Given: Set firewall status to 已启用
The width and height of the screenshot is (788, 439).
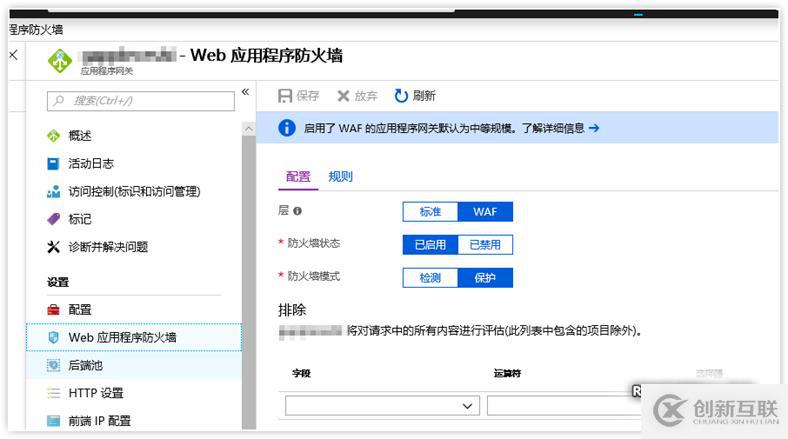Looking at the screenshot, I should 430,245.
